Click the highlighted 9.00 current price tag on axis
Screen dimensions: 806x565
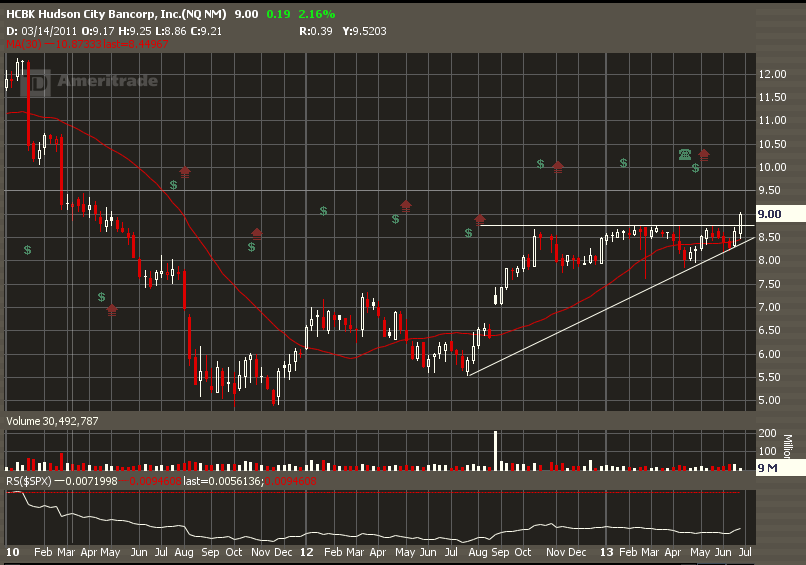pyautogui.click(x=780, y=214)
